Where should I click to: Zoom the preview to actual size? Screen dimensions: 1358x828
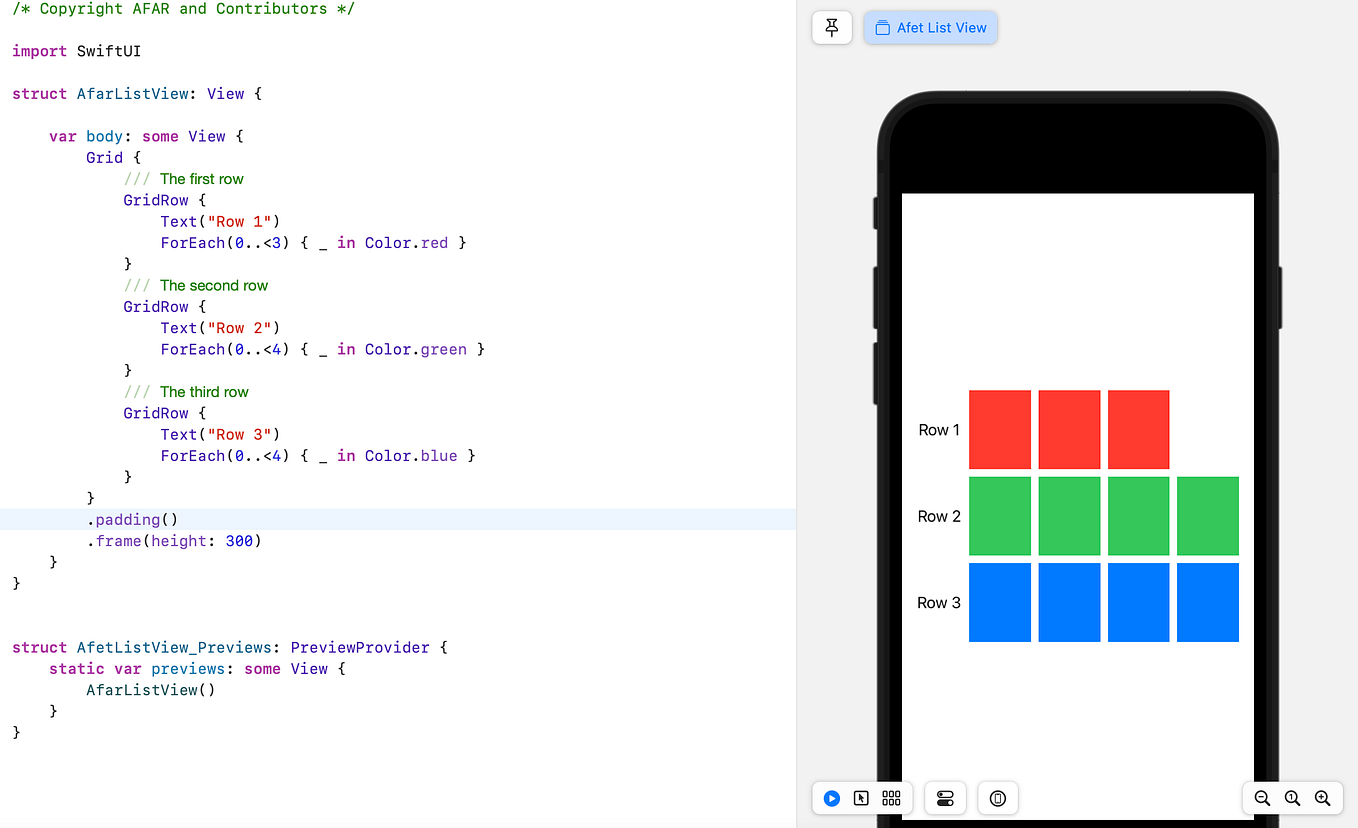click(1292, 798)
